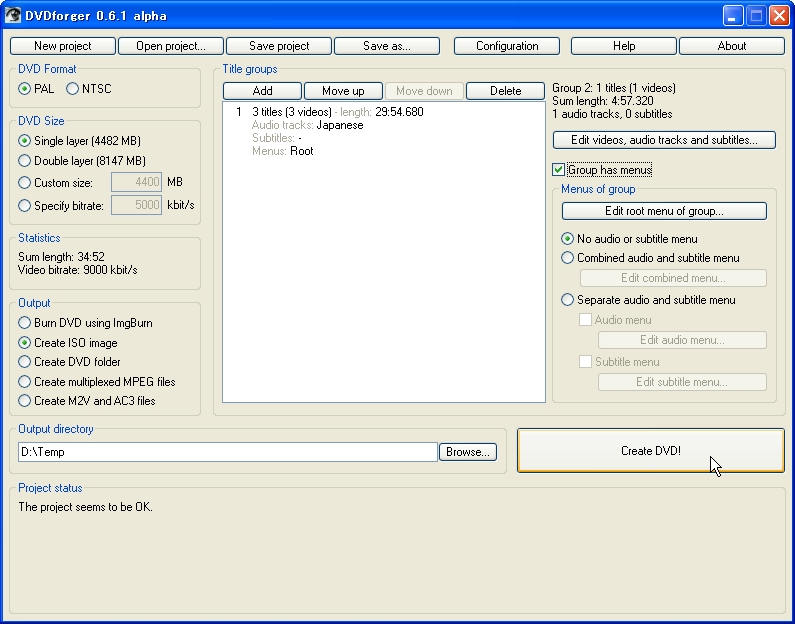Screen dimensions: 795x624
Task: Toggle the Group has menus checkbox
Action: tap(559, 170)
